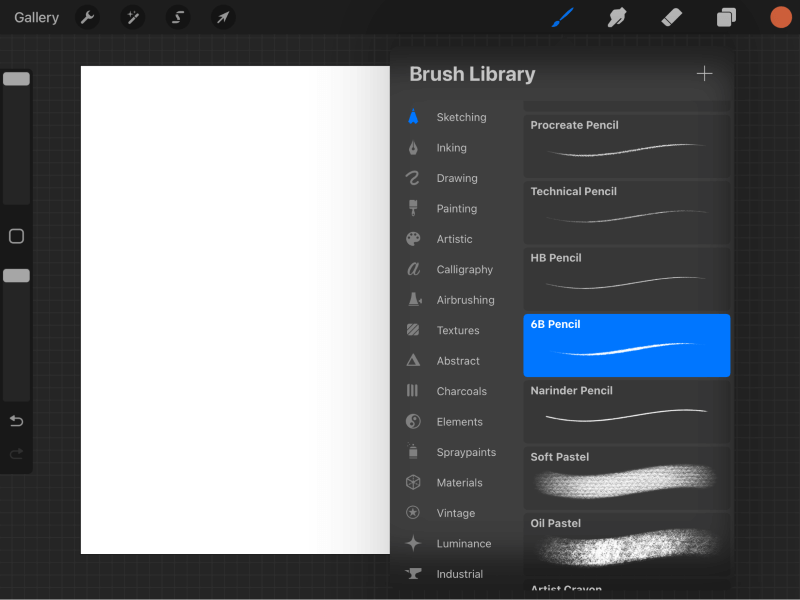Choose the Oil Pastel brush

click(x=627, y=544)
